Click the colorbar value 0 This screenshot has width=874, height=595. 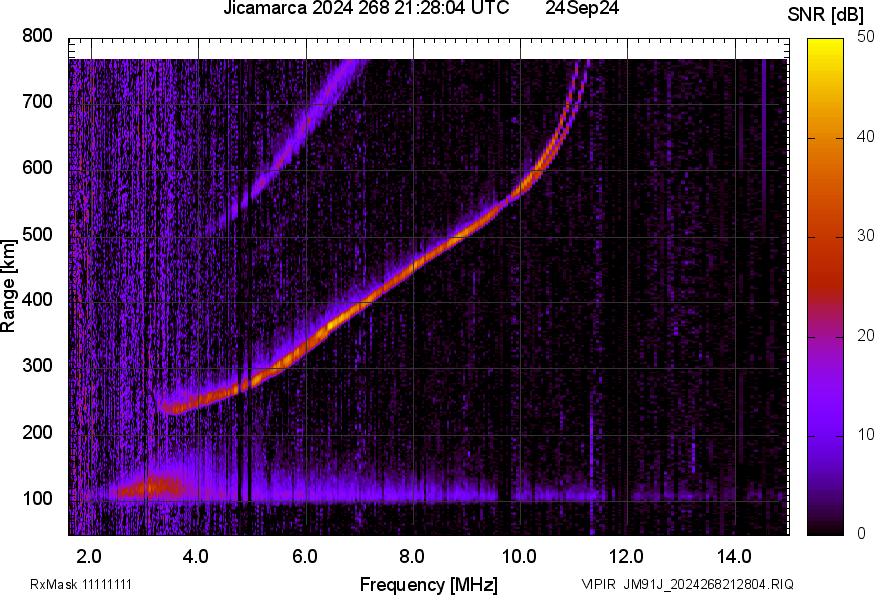click(861, 534)
